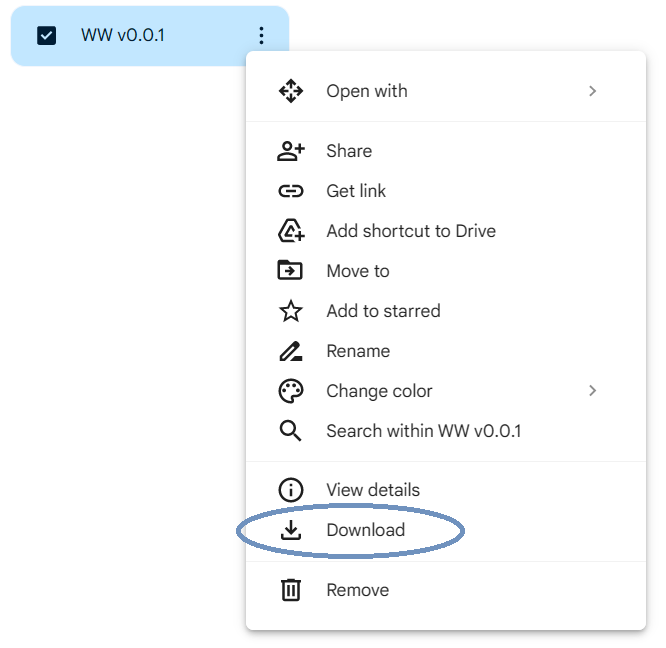666x648 pixels.
Task: Click the View details info icon
Action: [x=290, y=490]
